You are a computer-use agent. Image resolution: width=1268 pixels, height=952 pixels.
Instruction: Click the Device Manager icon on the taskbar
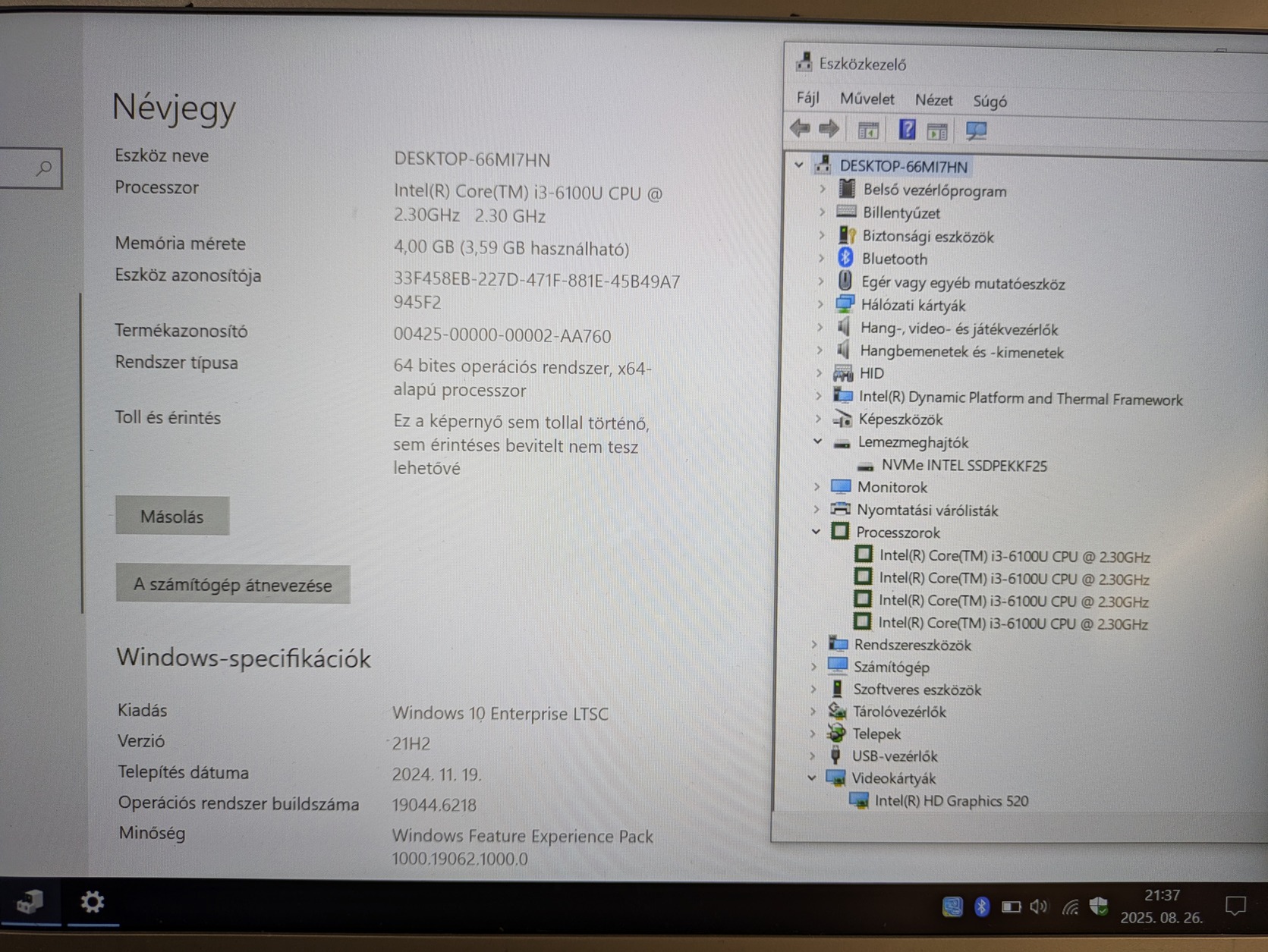[30, 901]
